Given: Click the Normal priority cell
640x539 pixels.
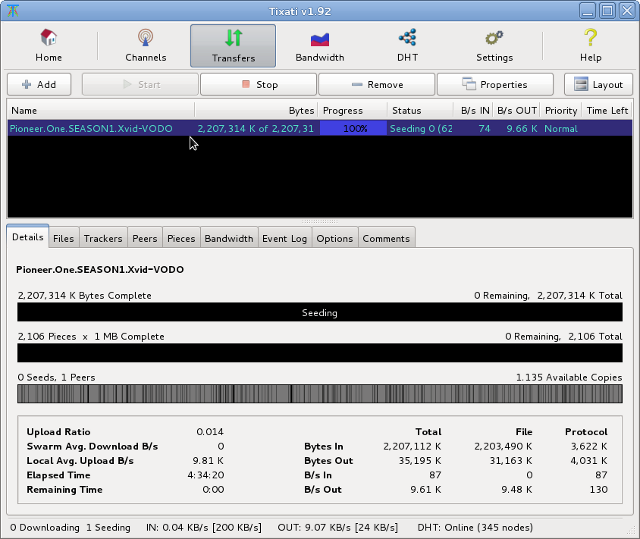Looking at the screenshot, I should coord(561,129).
